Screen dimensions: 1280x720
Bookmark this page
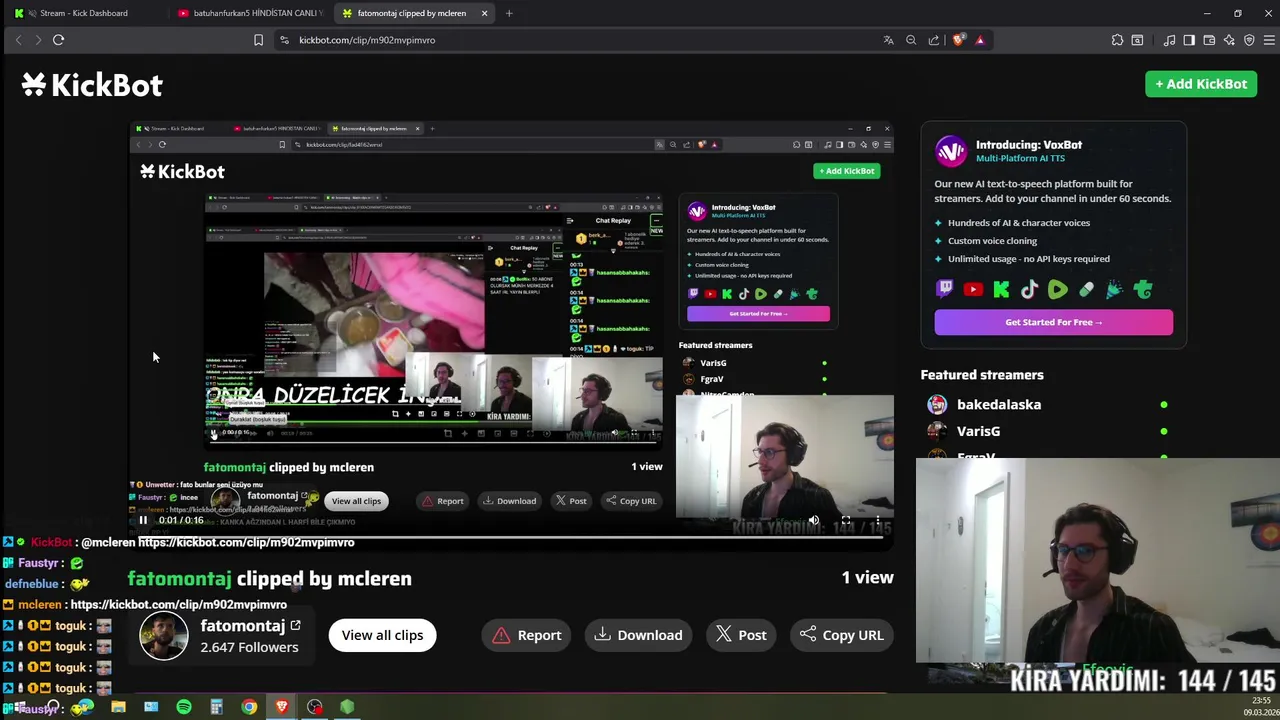click(x=258, y=40)
